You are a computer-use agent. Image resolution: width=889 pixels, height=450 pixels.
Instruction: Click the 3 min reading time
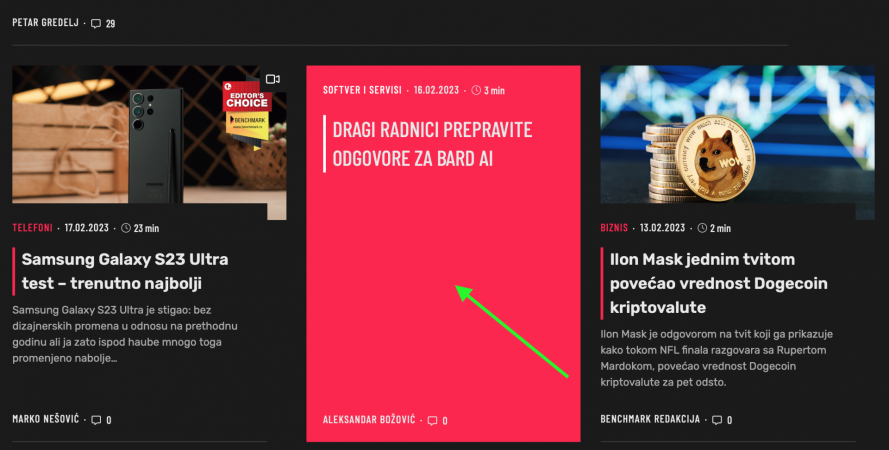tap(494, 91)
